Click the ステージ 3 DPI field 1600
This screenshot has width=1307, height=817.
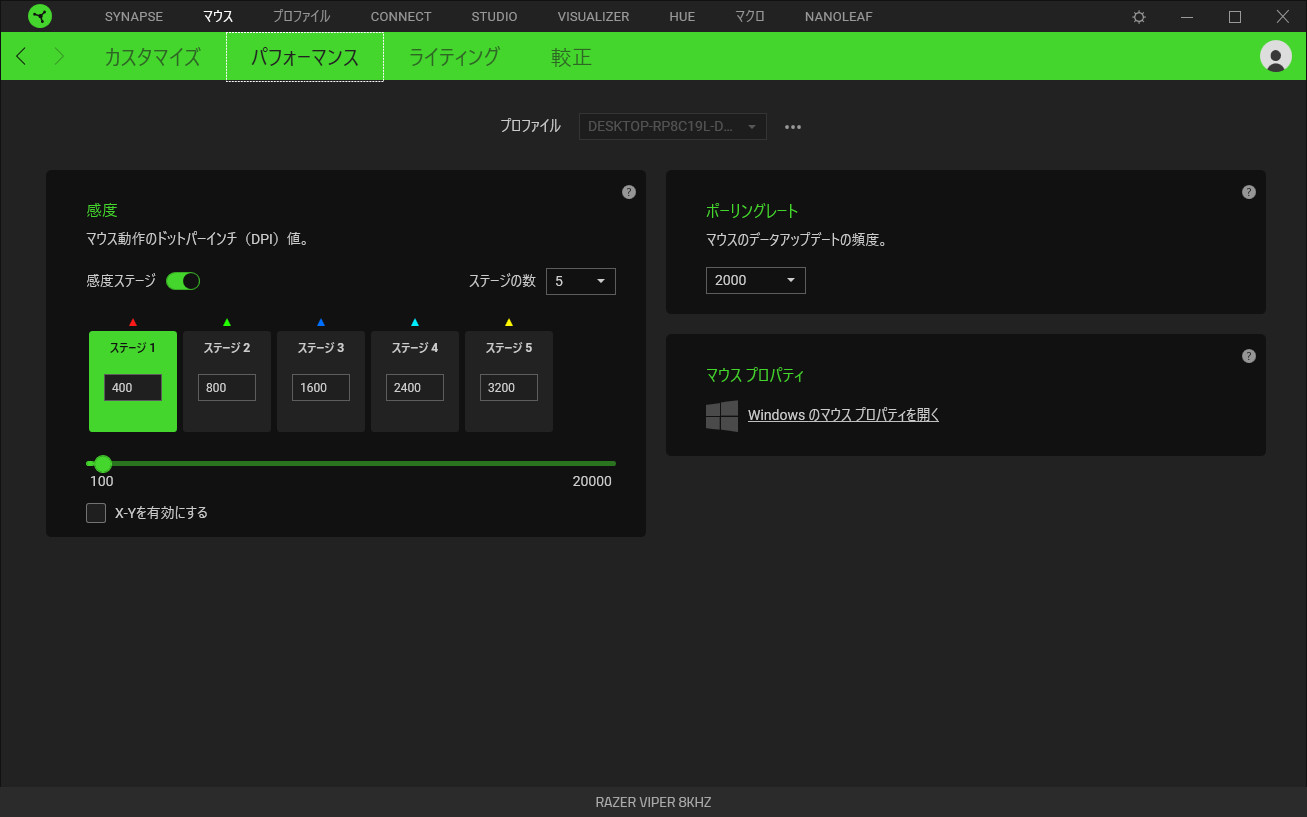[321, 388]
